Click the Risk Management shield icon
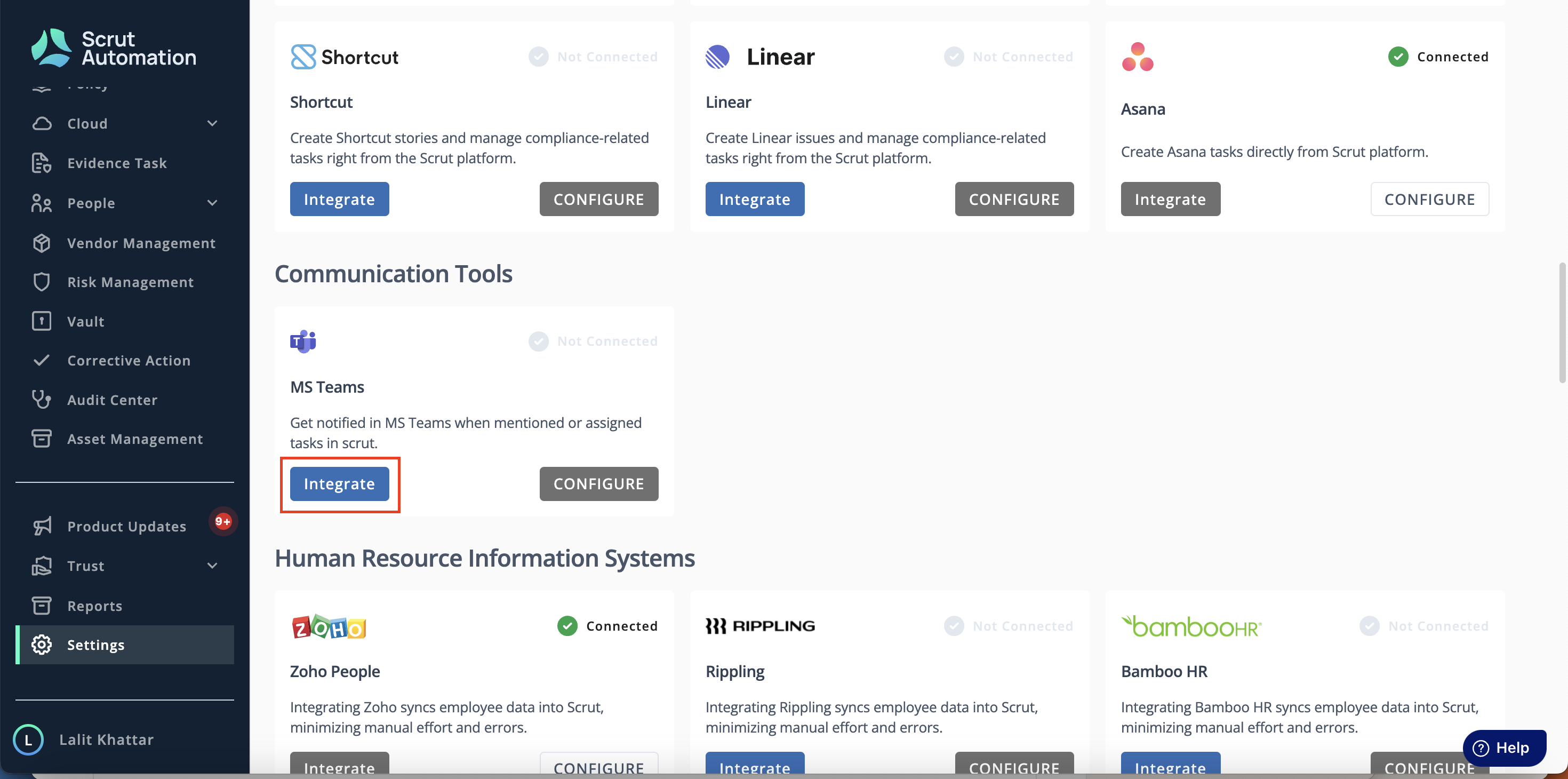The image size is (1568, 779). 42,282
